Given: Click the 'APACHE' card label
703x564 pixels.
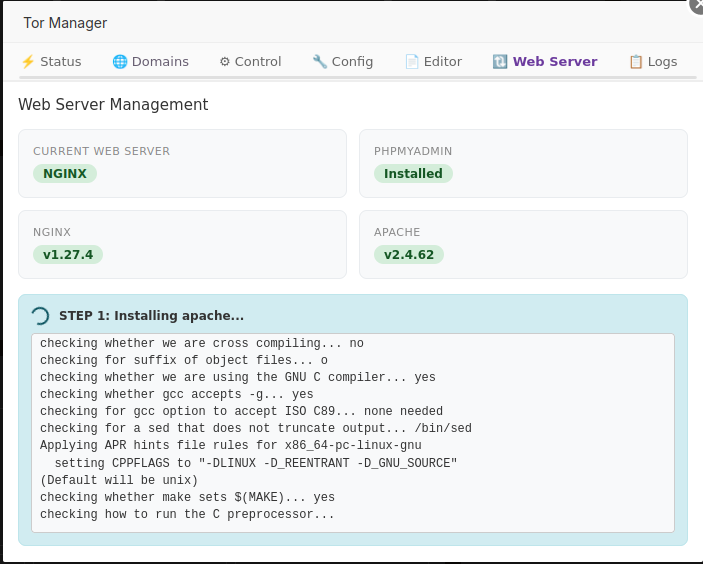Looking at the screenshot, I should tap(397, 232).
